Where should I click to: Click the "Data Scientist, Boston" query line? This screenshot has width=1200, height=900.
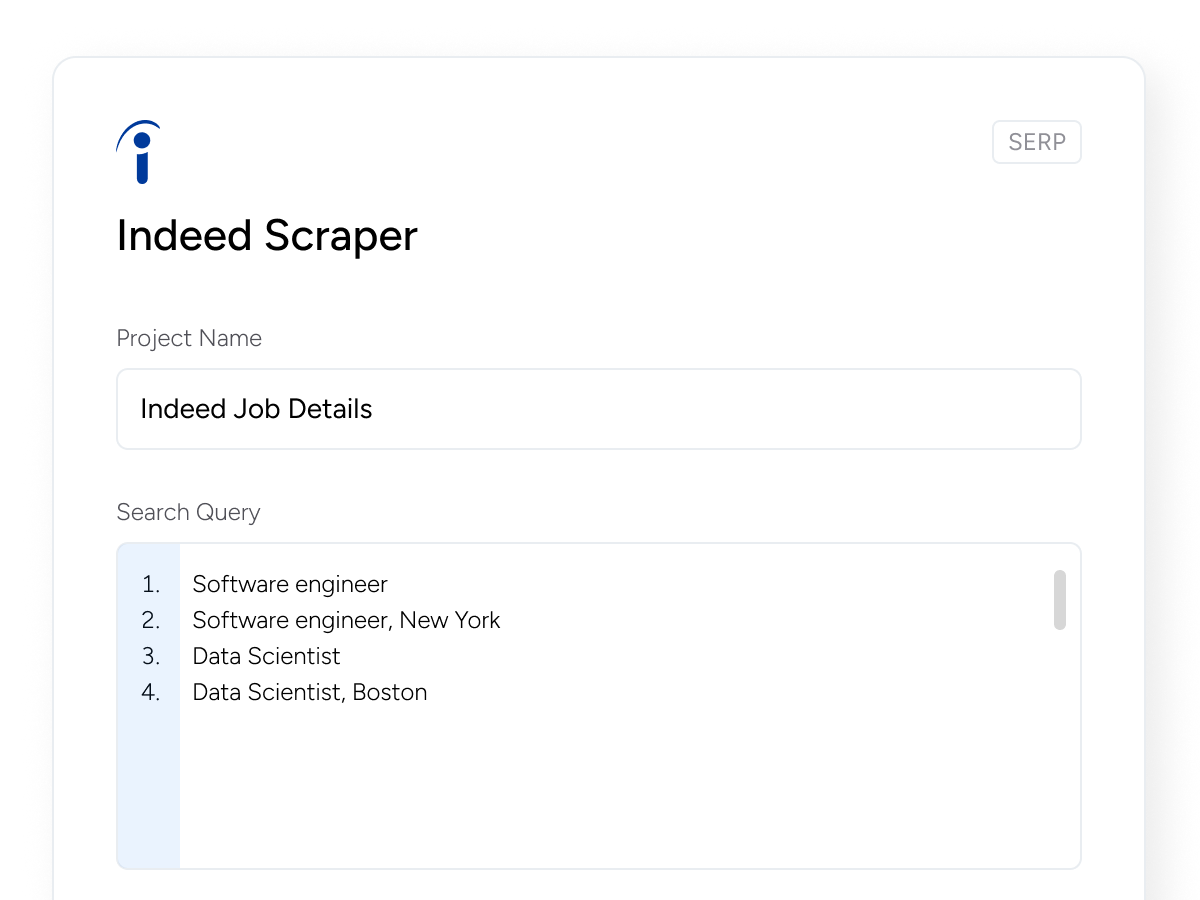(310, 692)
